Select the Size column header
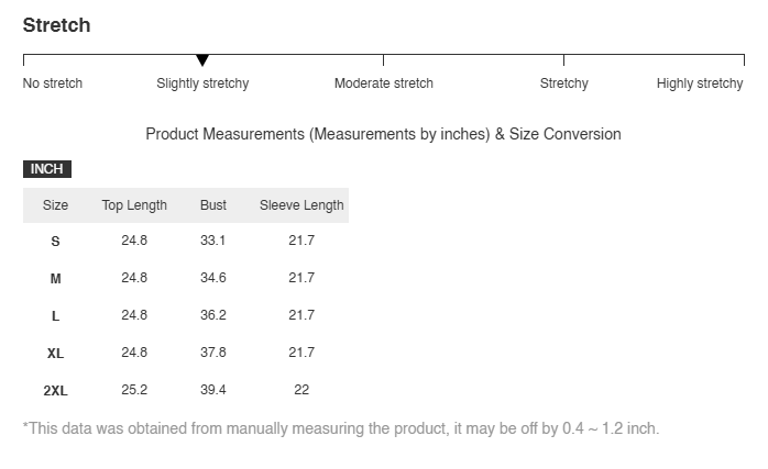Screen dimensions: 768x469 pos(55,205)
